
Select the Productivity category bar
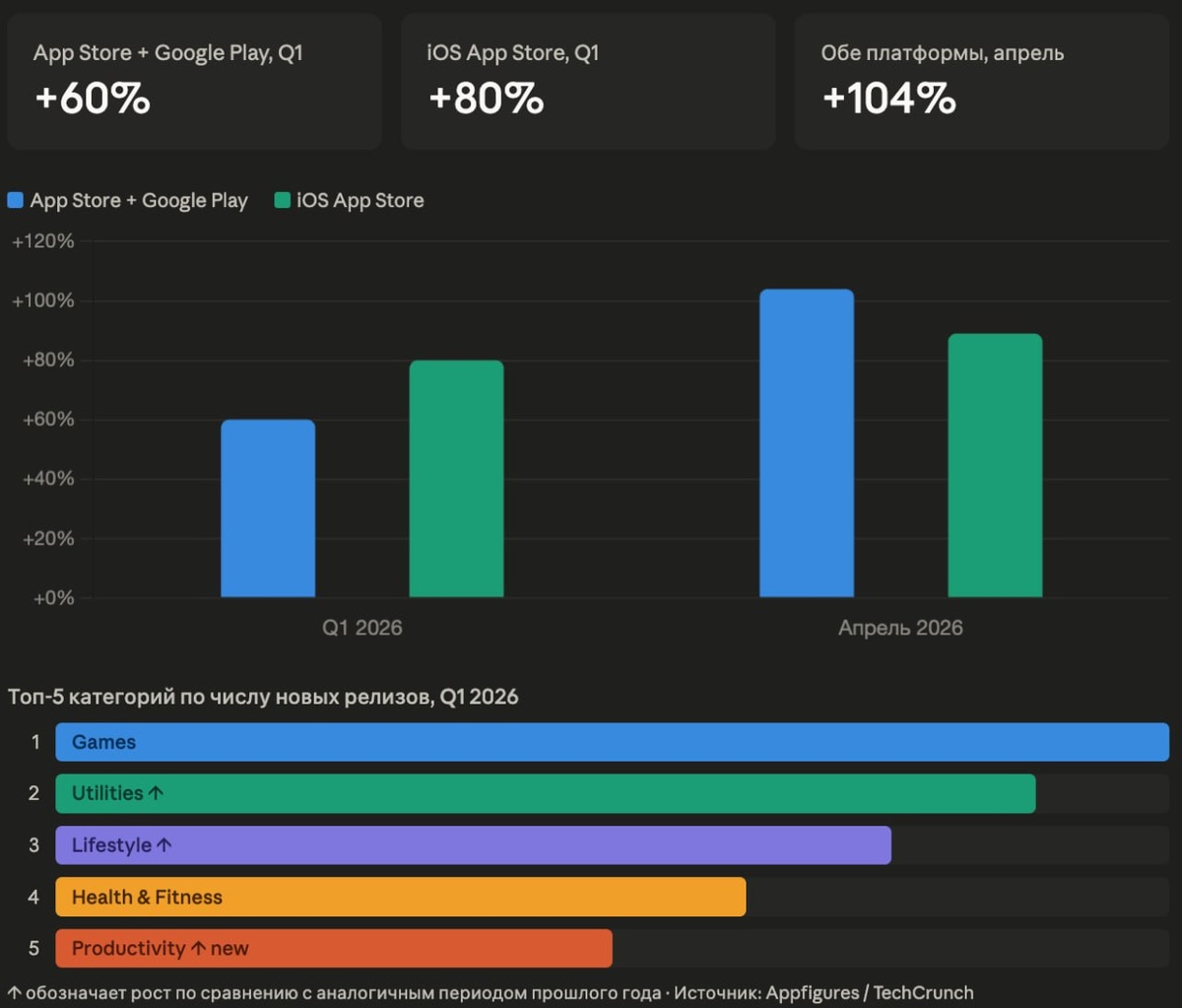pyautogui.click(x=333, y=948)
